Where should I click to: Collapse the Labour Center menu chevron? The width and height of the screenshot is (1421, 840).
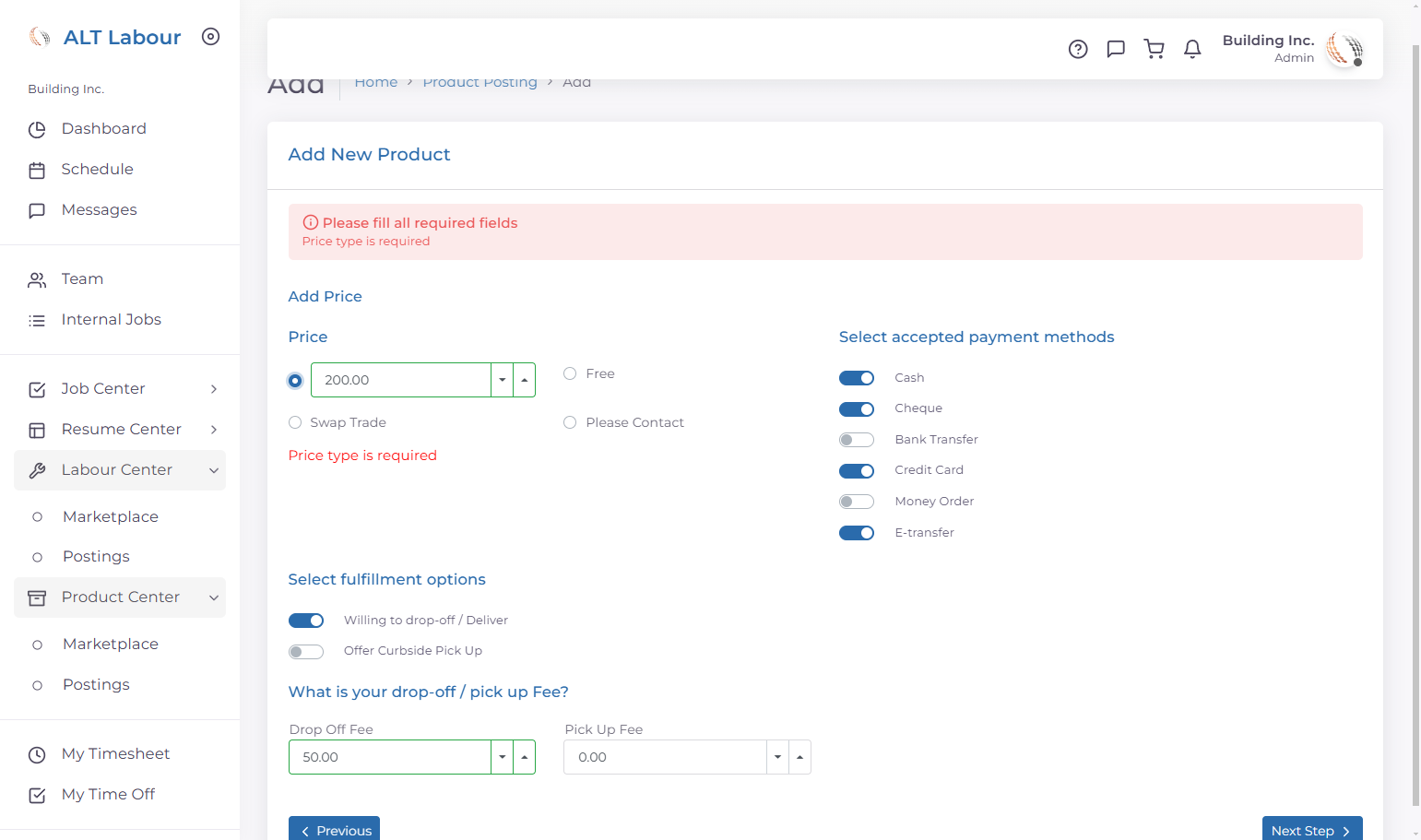tap(214, 470)
